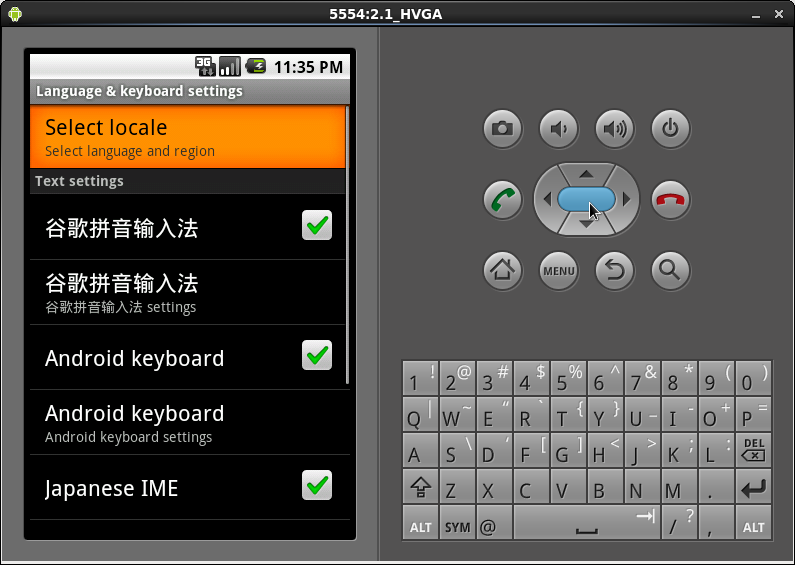The image size is (795, 565).
Task: Click the 1 number key
Action: click(420, 378)
